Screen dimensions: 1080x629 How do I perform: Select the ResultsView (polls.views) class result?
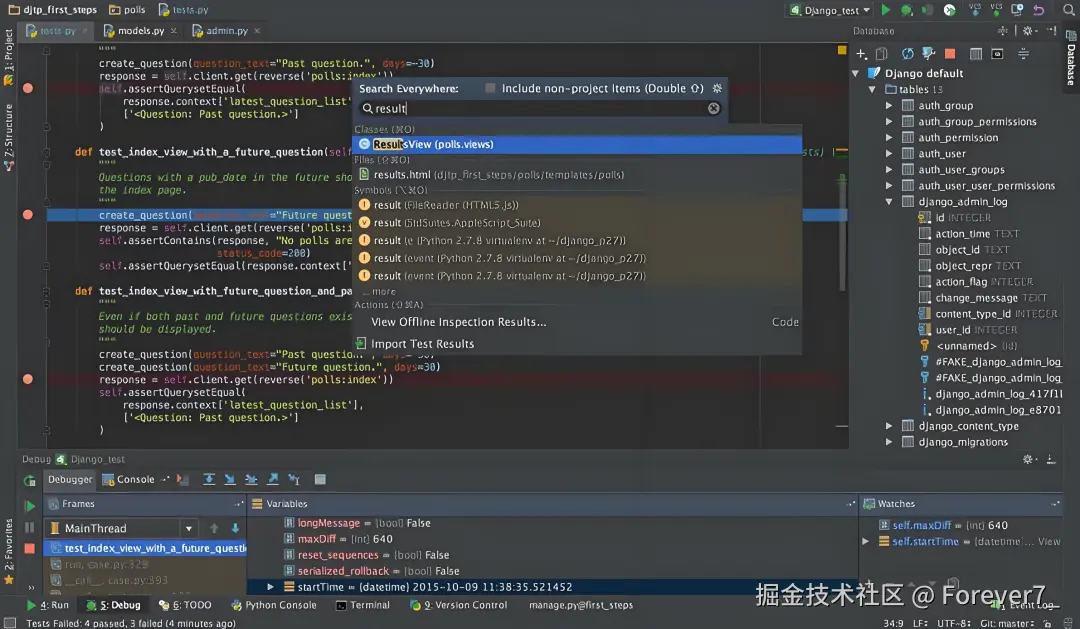[x=577, y=144]
